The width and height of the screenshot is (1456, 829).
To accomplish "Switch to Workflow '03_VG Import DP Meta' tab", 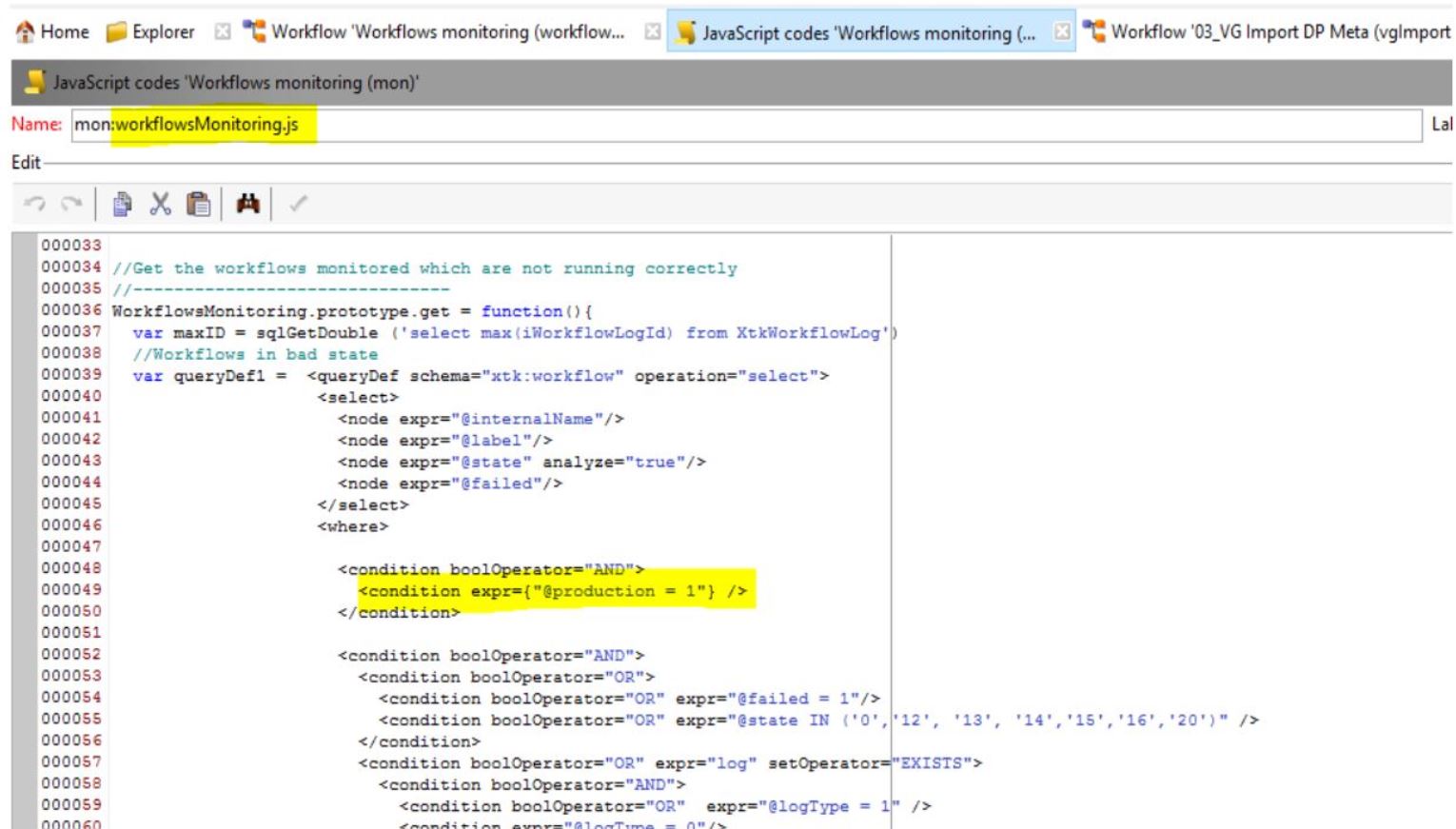I will pos(1269,32).
